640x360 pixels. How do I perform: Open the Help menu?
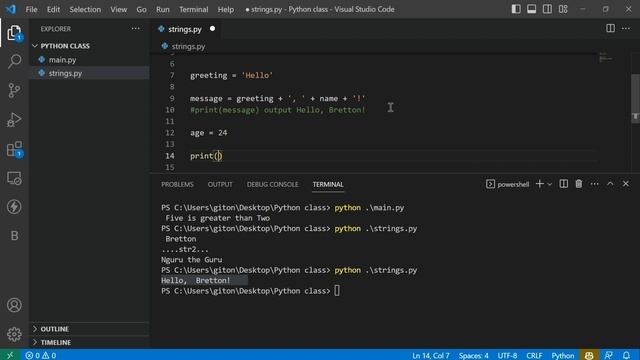pyautogui.click(x=226, y=9)
